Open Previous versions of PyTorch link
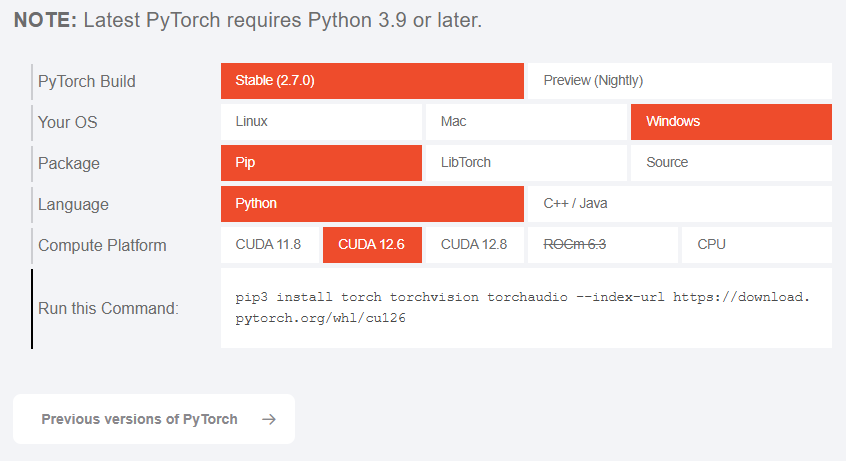846x461 pixels. pos(140,419)
